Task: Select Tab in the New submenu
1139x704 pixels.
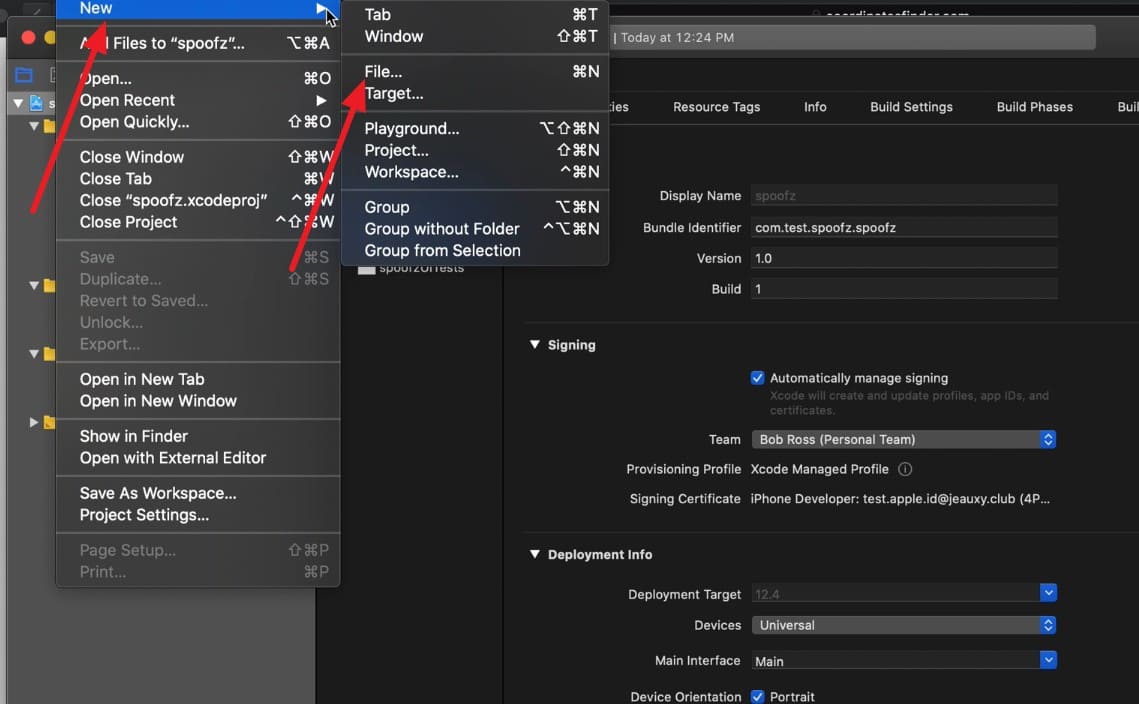Action: [475, 15]
